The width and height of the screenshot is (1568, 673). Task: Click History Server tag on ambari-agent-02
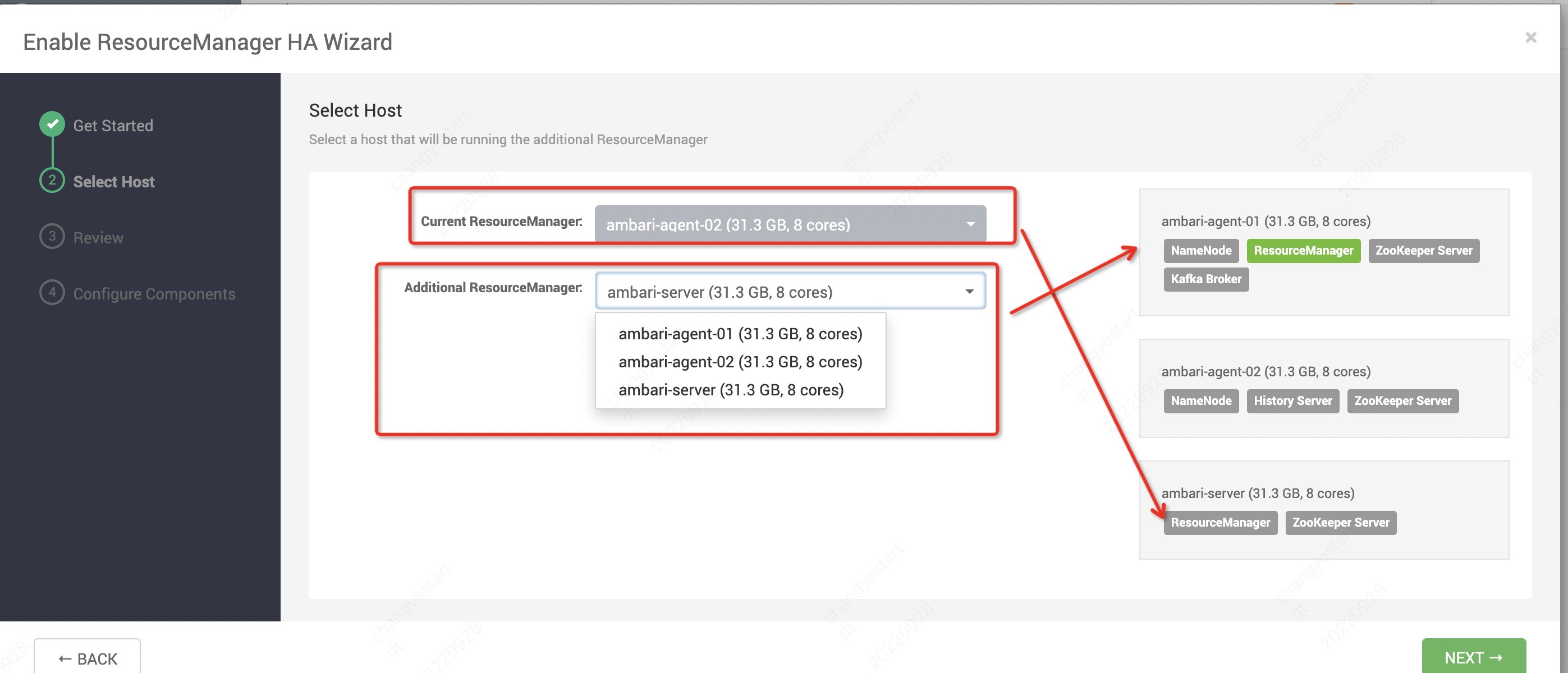(1292, 401)
